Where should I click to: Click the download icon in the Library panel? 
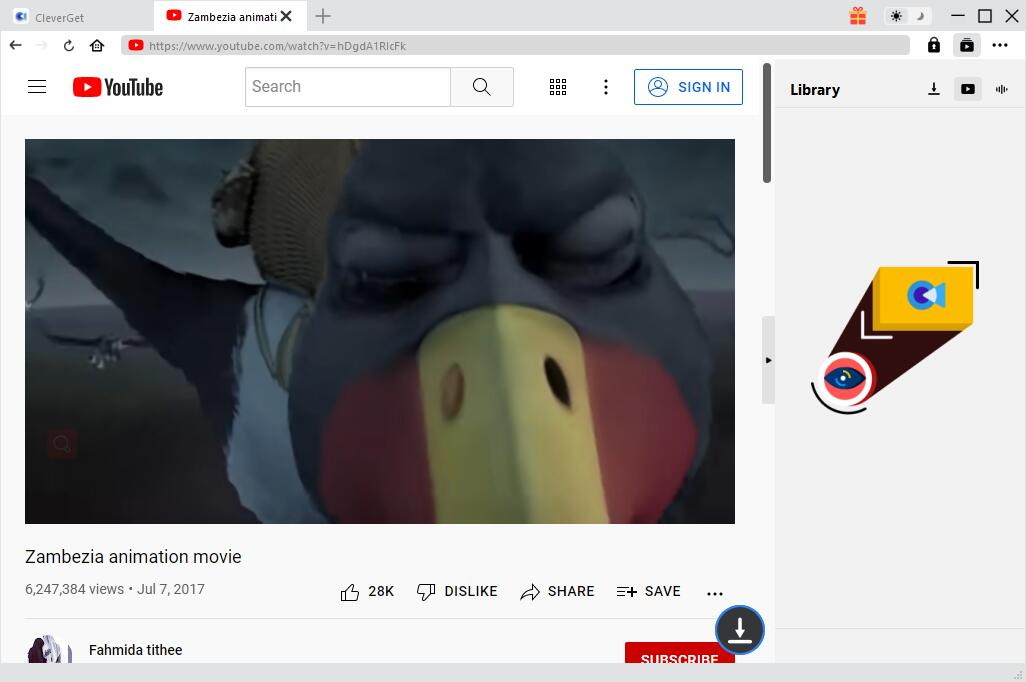tap(933, 89)
